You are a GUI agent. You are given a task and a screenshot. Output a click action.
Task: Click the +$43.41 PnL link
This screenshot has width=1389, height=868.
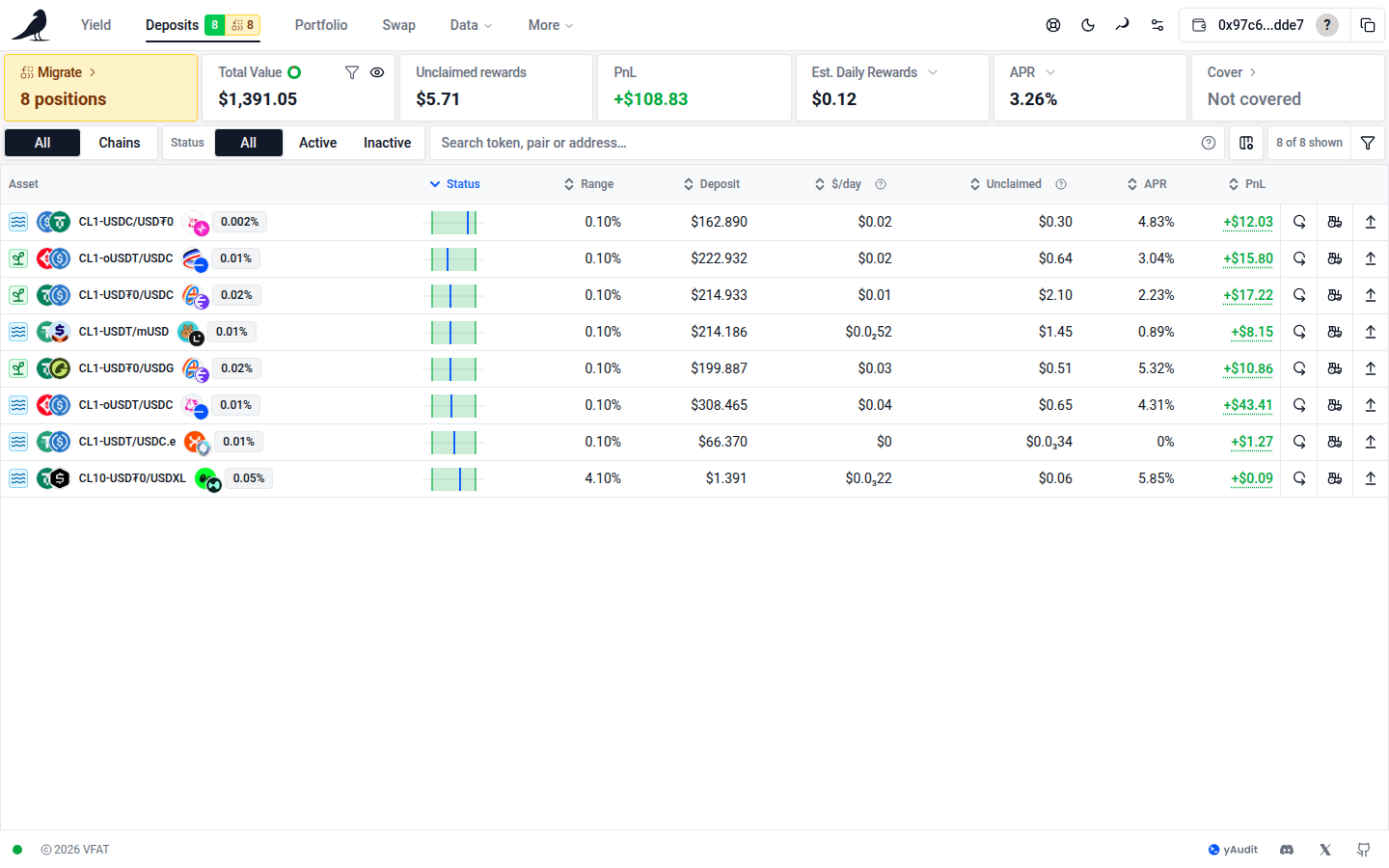tap(1248, 405)
